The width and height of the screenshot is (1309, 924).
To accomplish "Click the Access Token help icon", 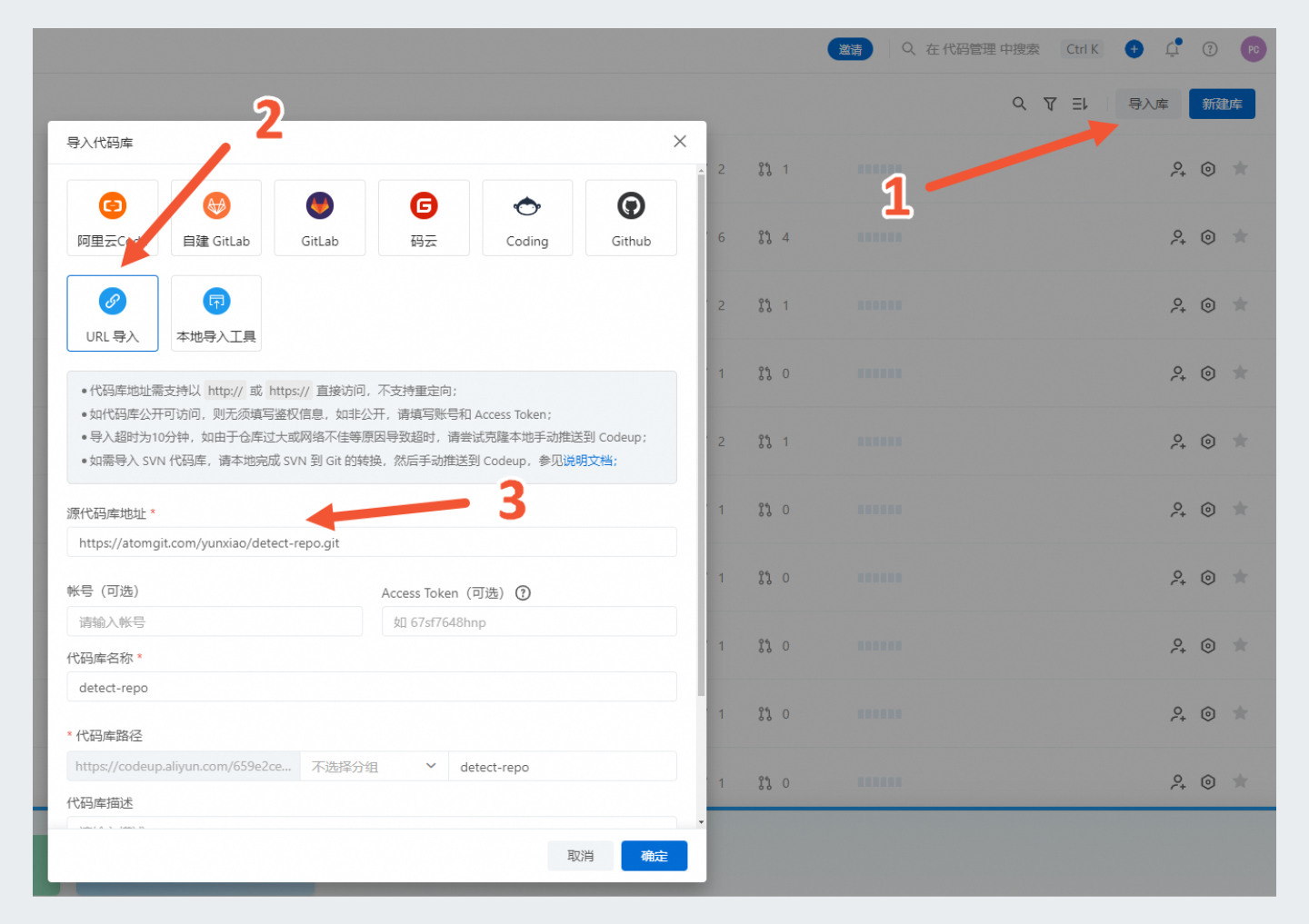I will 523,593.
